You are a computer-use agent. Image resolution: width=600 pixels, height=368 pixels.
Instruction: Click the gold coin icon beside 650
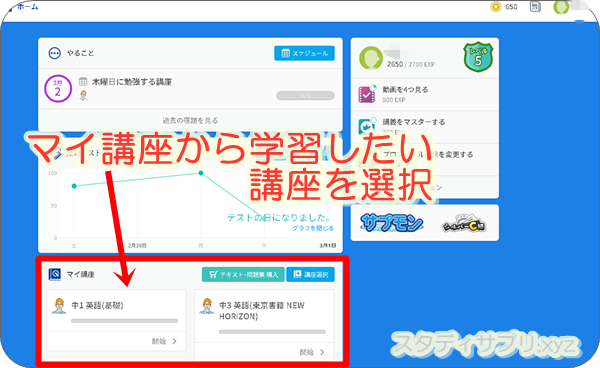coord(496,7)
